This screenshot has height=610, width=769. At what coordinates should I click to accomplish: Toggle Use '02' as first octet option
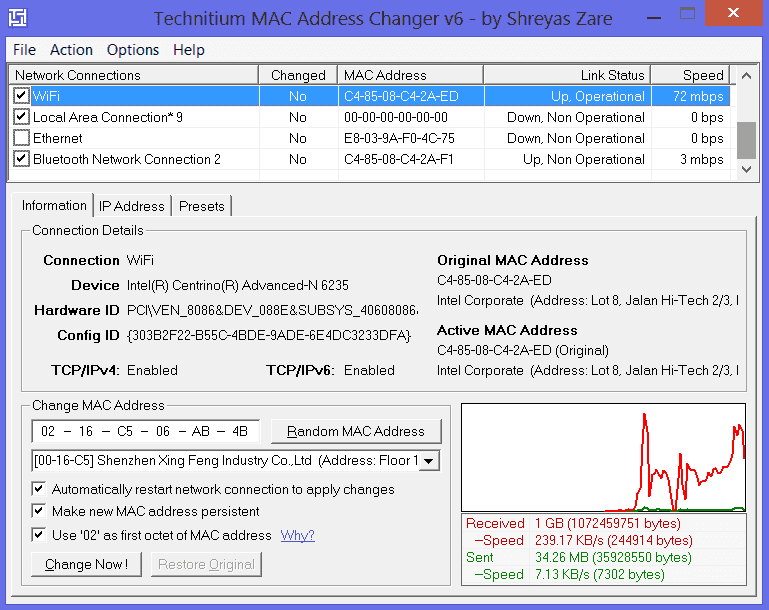click(x=38, y=534)
